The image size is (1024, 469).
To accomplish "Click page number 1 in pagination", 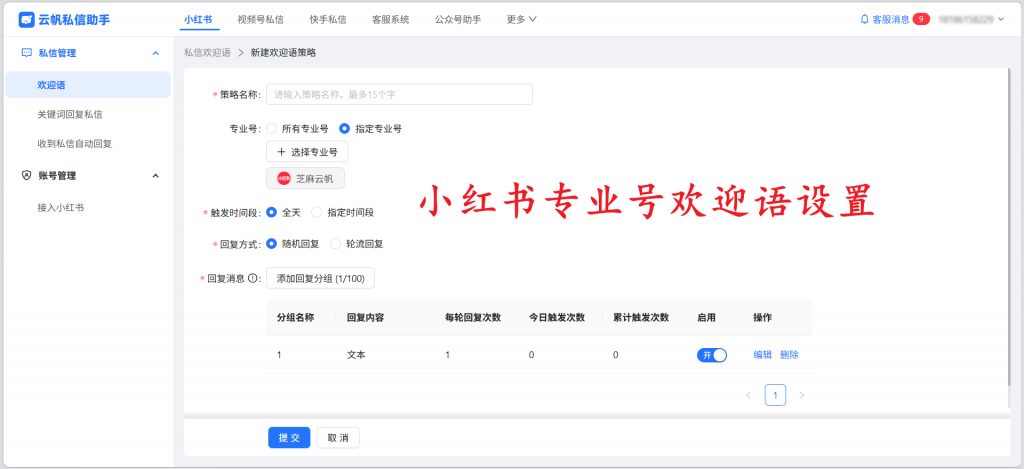I will pos(775,395).
